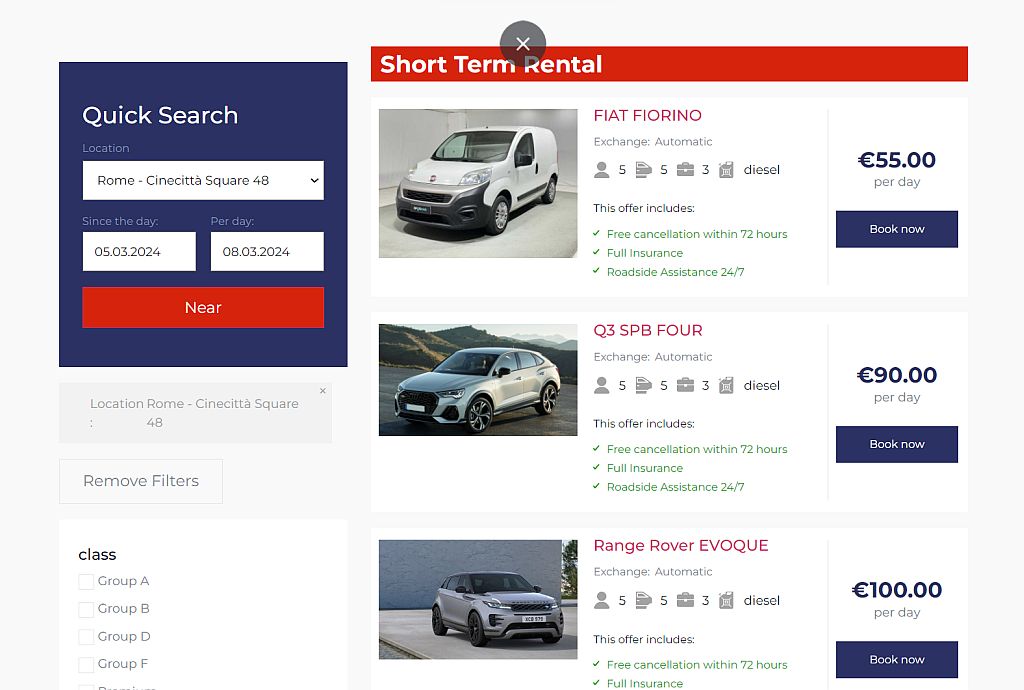The width and height of the screenshot is (1024, 690).
Task: Click the luggage suitcase icon on FIAT FIORINO
Action: coord(687,169)
